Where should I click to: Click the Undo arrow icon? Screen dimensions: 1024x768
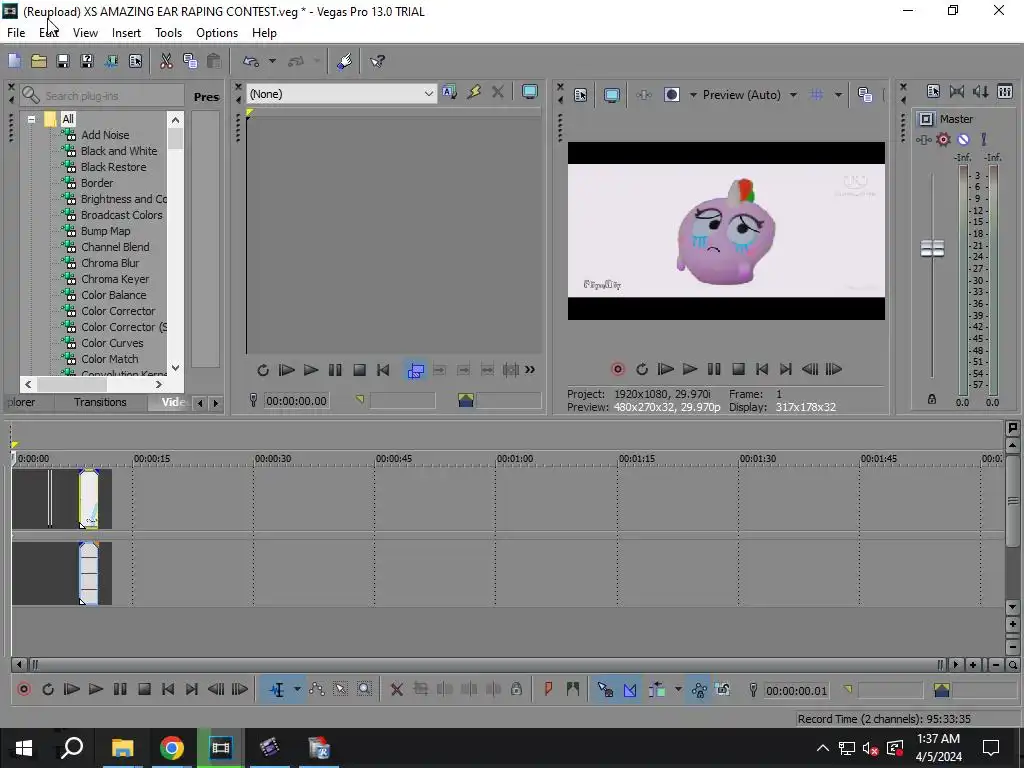(251, 61)
